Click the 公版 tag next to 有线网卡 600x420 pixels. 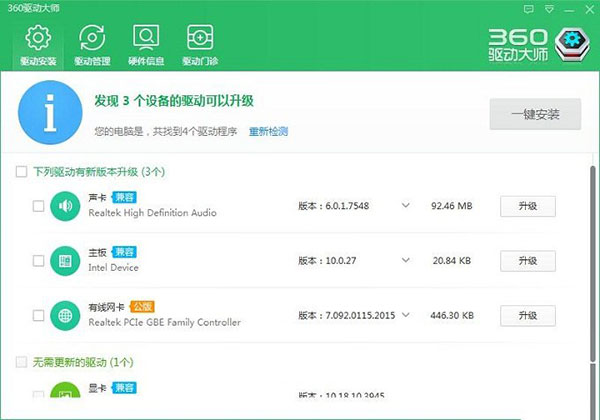click(142, 307)
